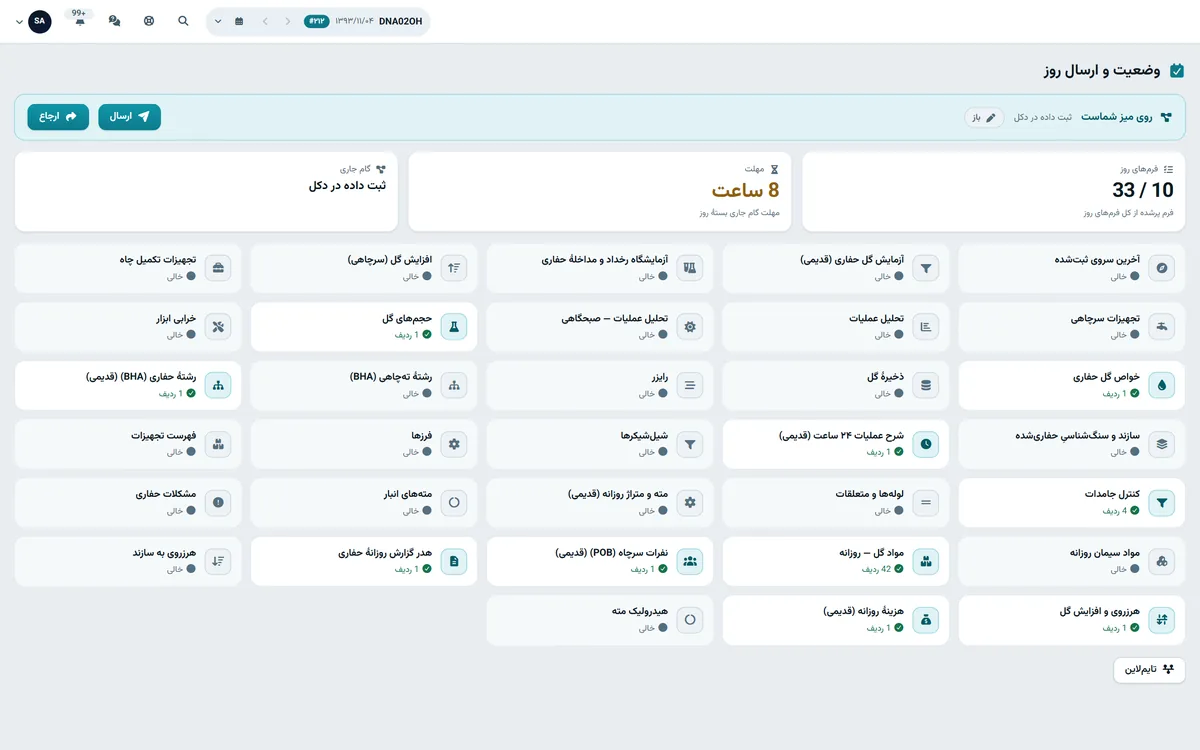The image size is (1200, 750).
Task: Open the مواد سیمان روزانه form card
Action: coord(1072,561)
